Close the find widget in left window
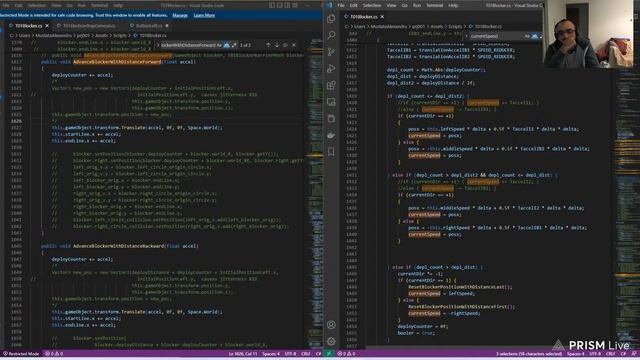640x360 pixels. (294, 45)
